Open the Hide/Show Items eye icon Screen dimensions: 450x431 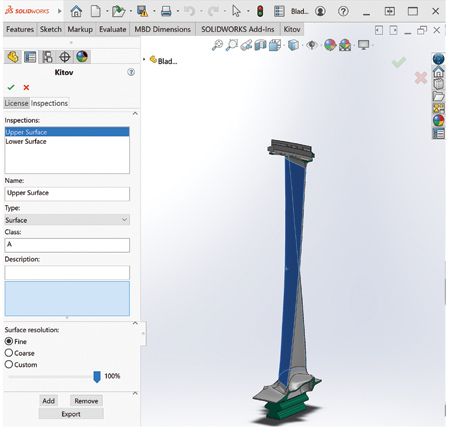click(x=312, y=45)
